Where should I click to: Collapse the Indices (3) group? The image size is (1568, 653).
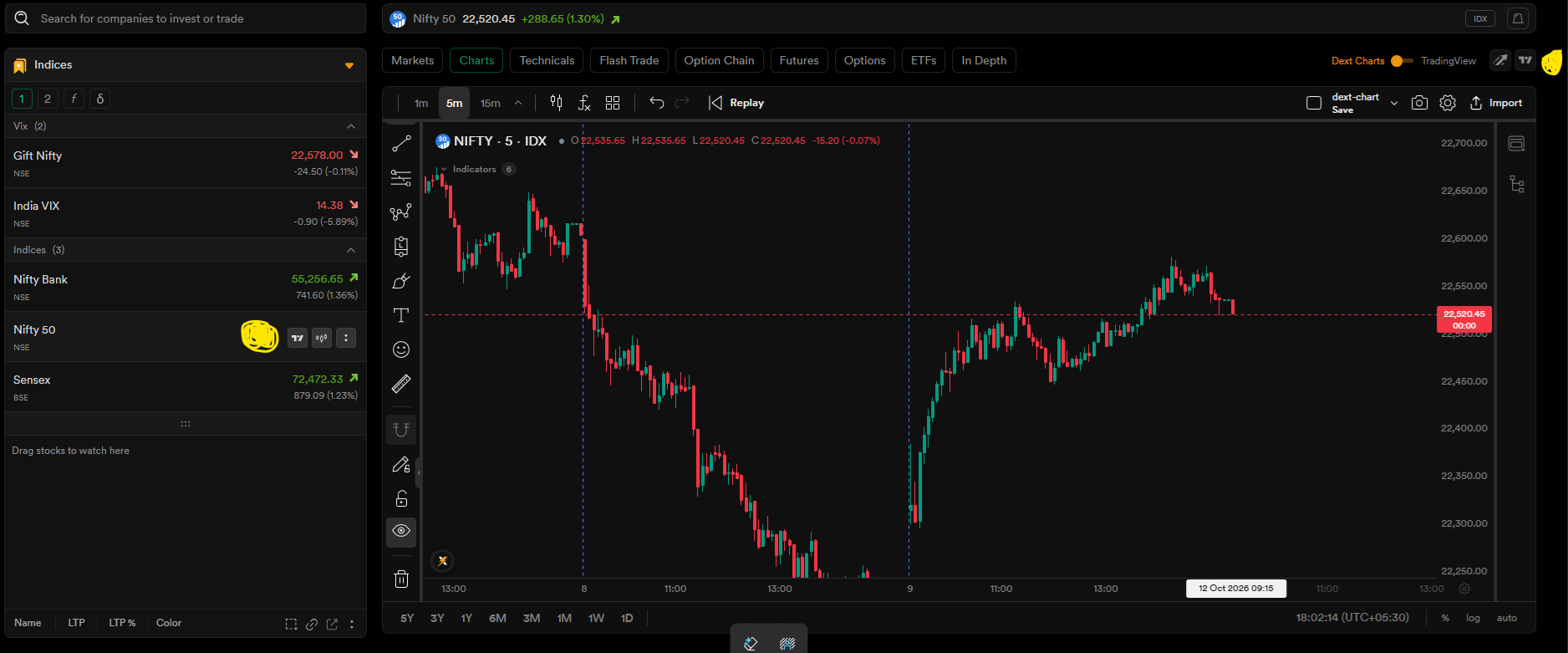(351, 250)
